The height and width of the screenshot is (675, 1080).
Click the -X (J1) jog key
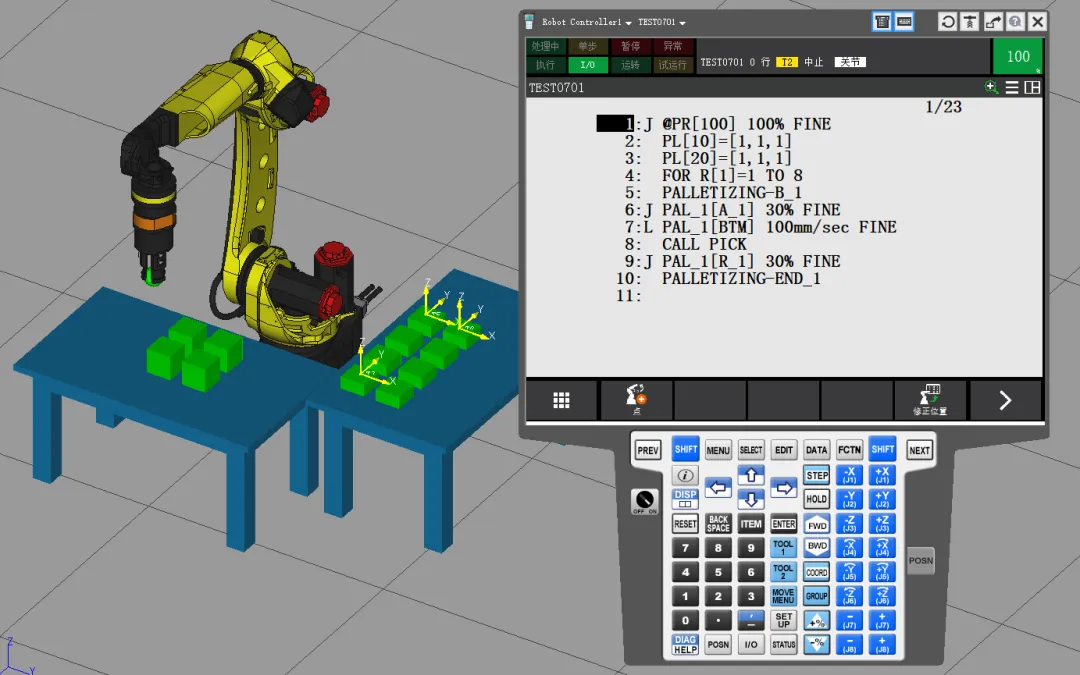tap(849, 475)
